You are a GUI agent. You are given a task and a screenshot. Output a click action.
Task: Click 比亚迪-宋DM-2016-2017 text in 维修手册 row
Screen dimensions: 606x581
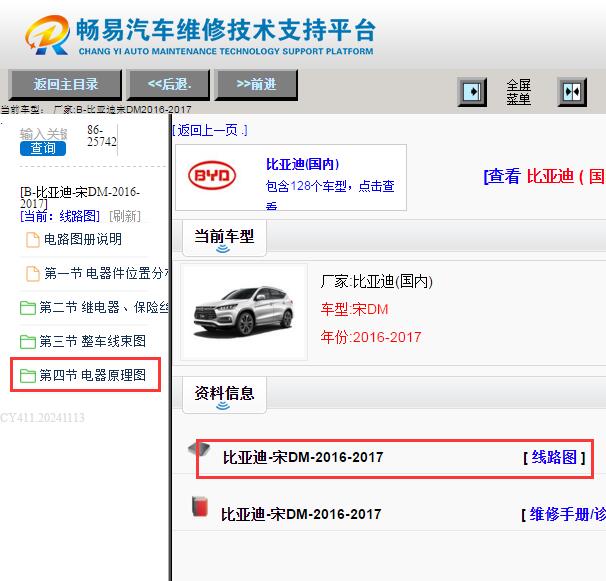(301, 515)
